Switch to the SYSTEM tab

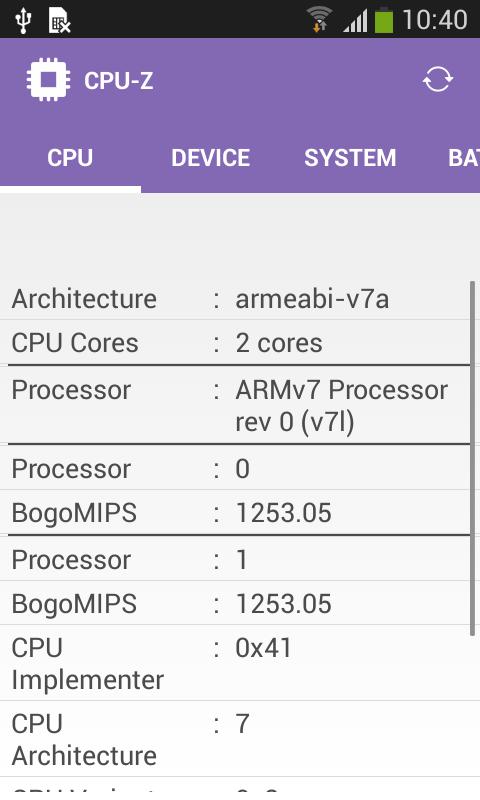(350, 158)
